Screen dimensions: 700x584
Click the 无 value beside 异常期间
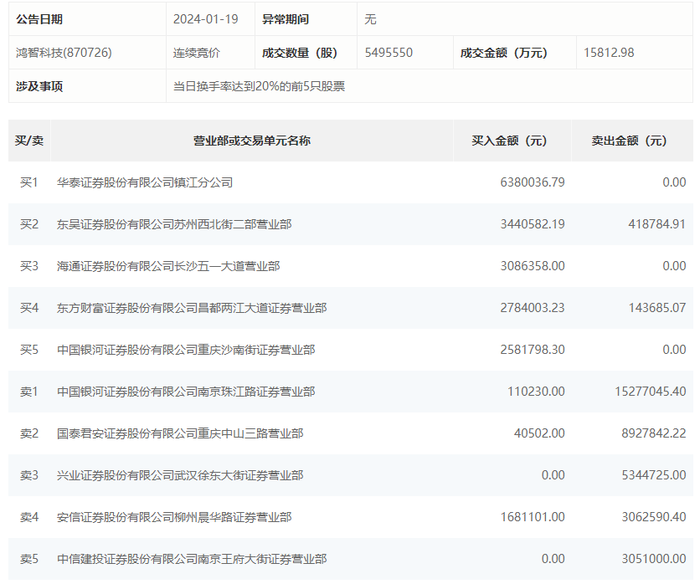pyautogui.click(x=370, y=19)
